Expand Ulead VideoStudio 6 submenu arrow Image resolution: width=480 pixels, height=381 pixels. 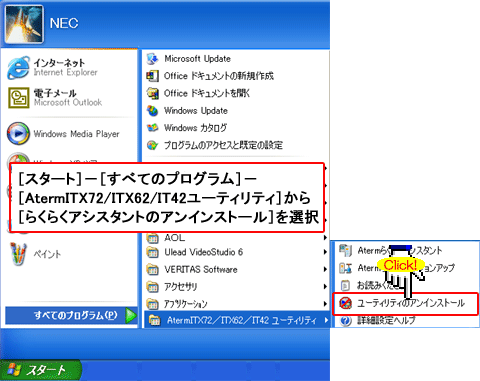click(325, 252)
